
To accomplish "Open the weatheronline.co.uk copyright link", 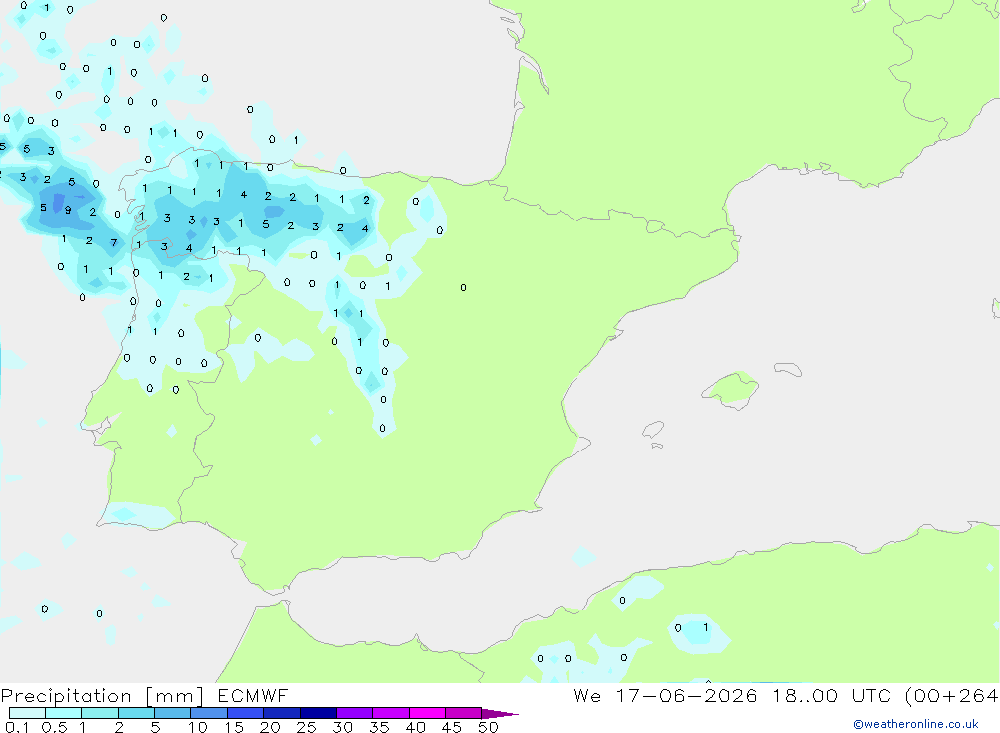I will click(x=916, y=724).
